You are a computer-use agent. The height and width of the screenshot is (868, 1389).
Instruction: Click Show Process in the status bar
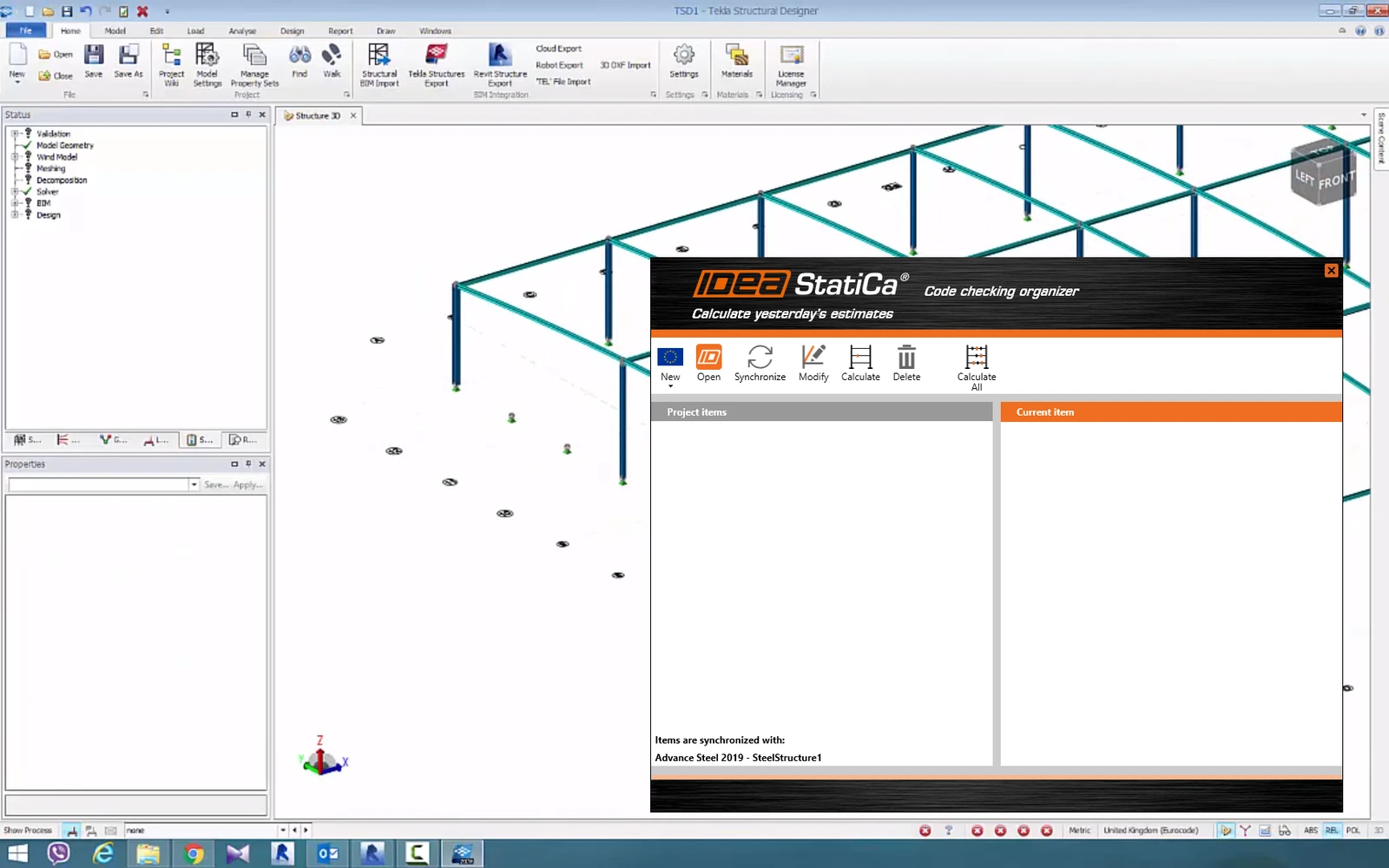pyautogui.click(x=28, y=831)
